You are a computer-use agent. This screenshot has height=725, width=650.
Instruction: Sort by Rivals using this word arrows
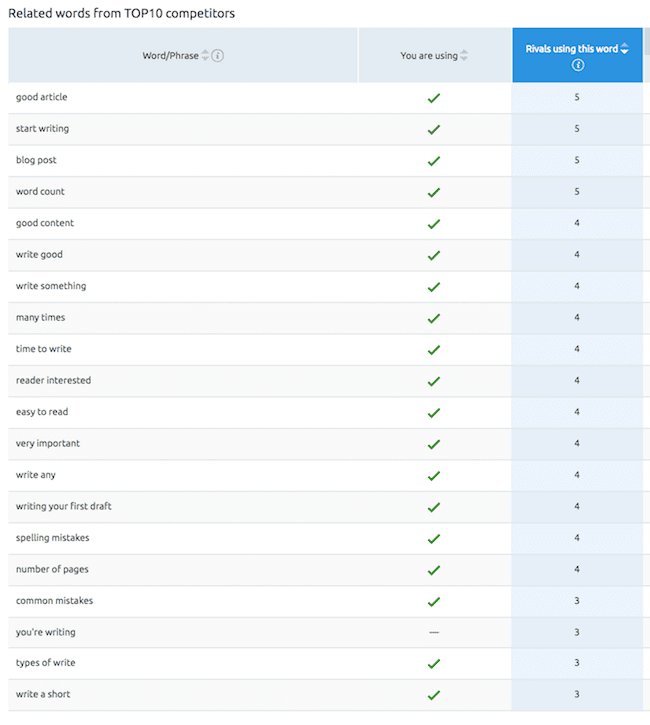(x=625, y=49)
